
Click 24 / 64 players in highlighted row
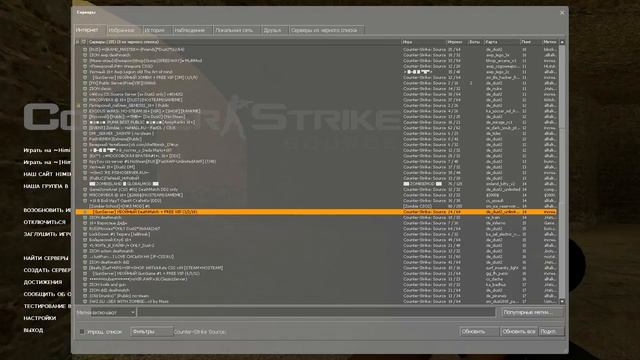click(x=455, y=212)
